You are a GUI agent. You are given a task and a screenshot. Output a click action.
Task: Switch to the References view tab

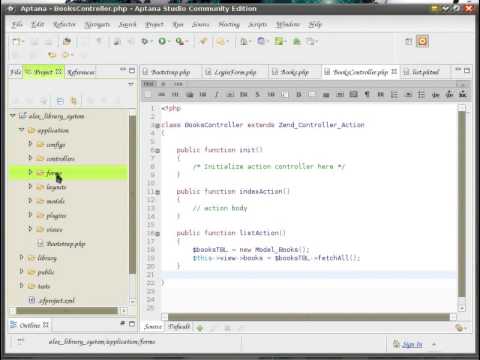coord(81,72)
